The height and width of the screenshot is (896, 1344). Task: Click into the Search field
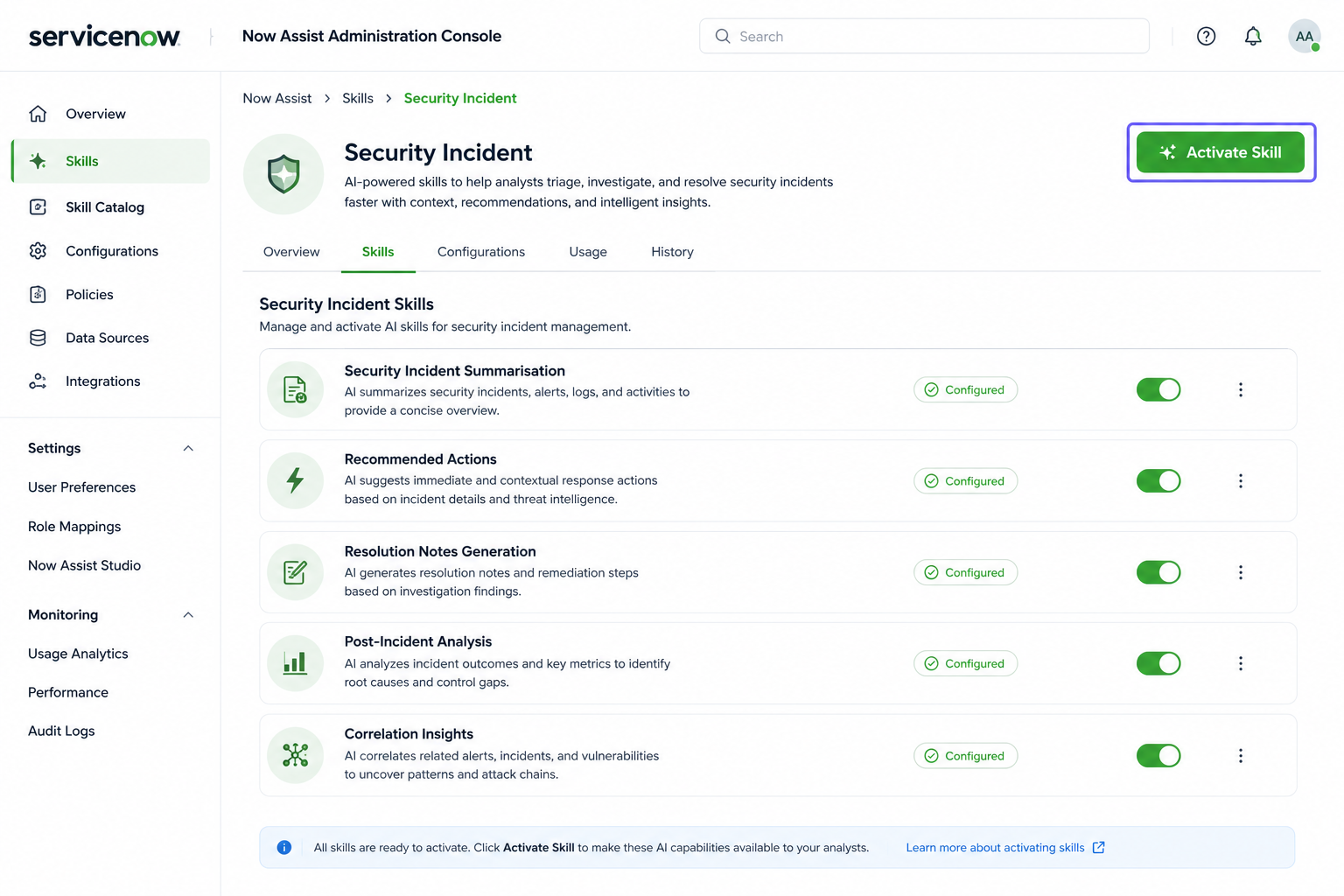(924, 36)
